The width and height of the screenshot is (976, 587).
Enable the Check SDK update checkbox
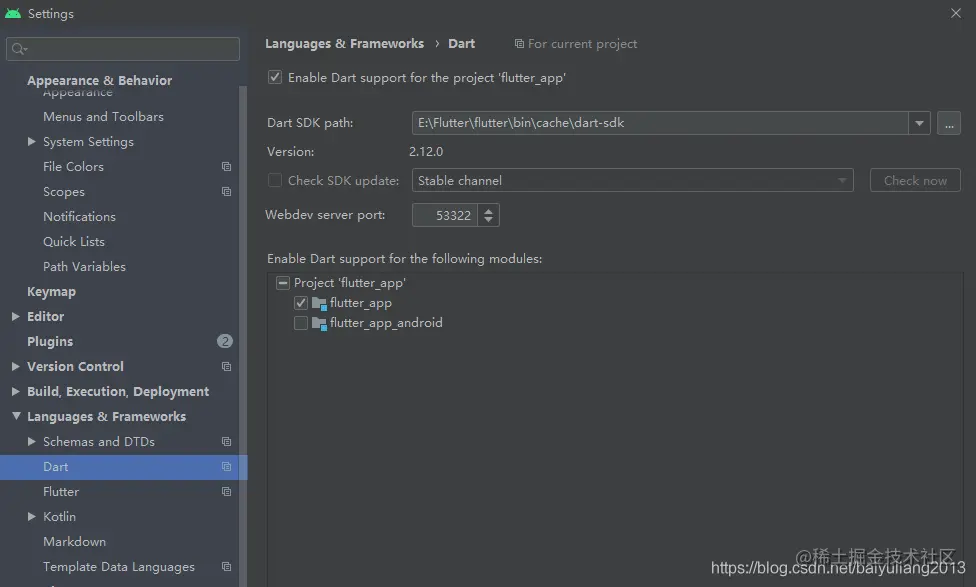tap(274, 180)
